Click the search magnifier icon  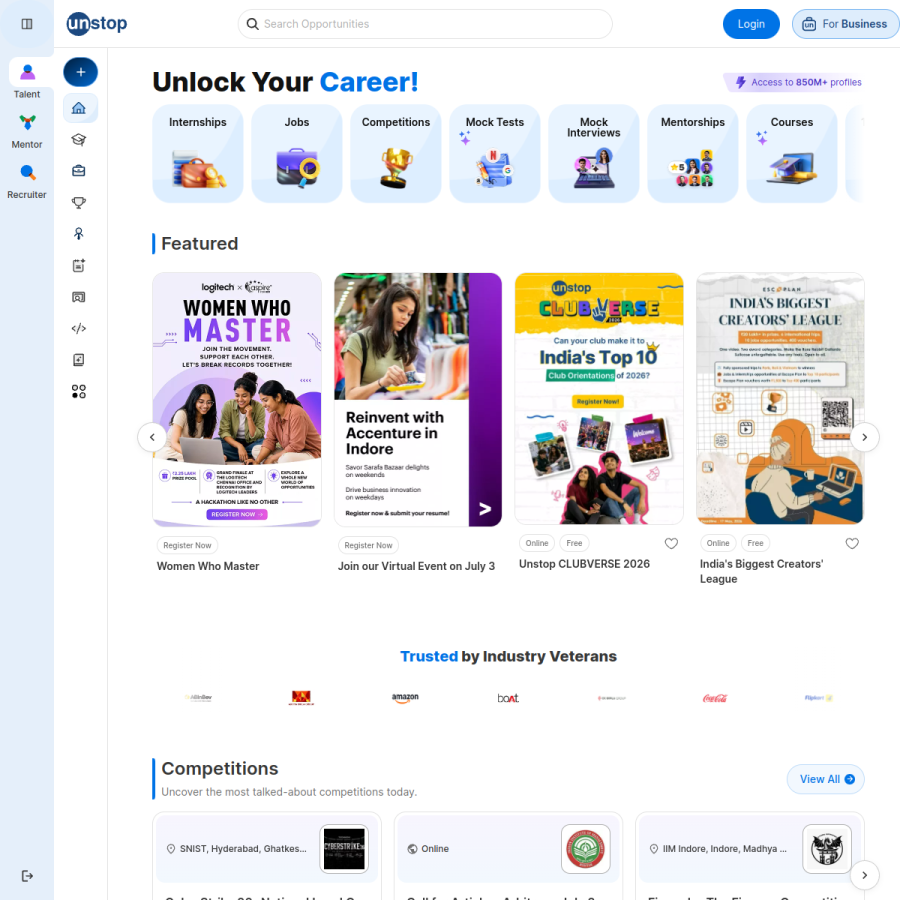click(253, 24)
